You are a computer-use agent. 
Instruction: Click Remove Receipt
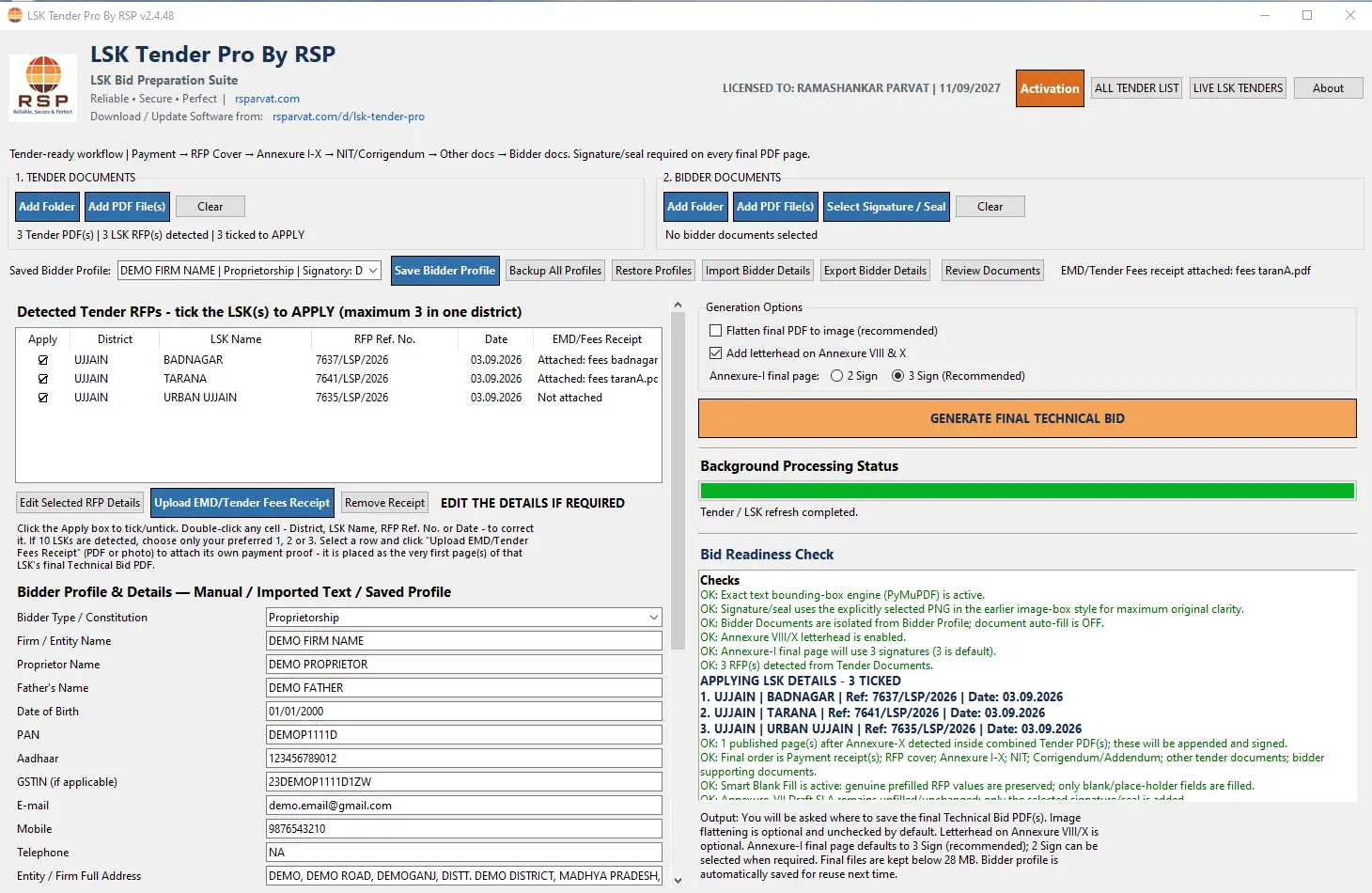click(384, 503)
